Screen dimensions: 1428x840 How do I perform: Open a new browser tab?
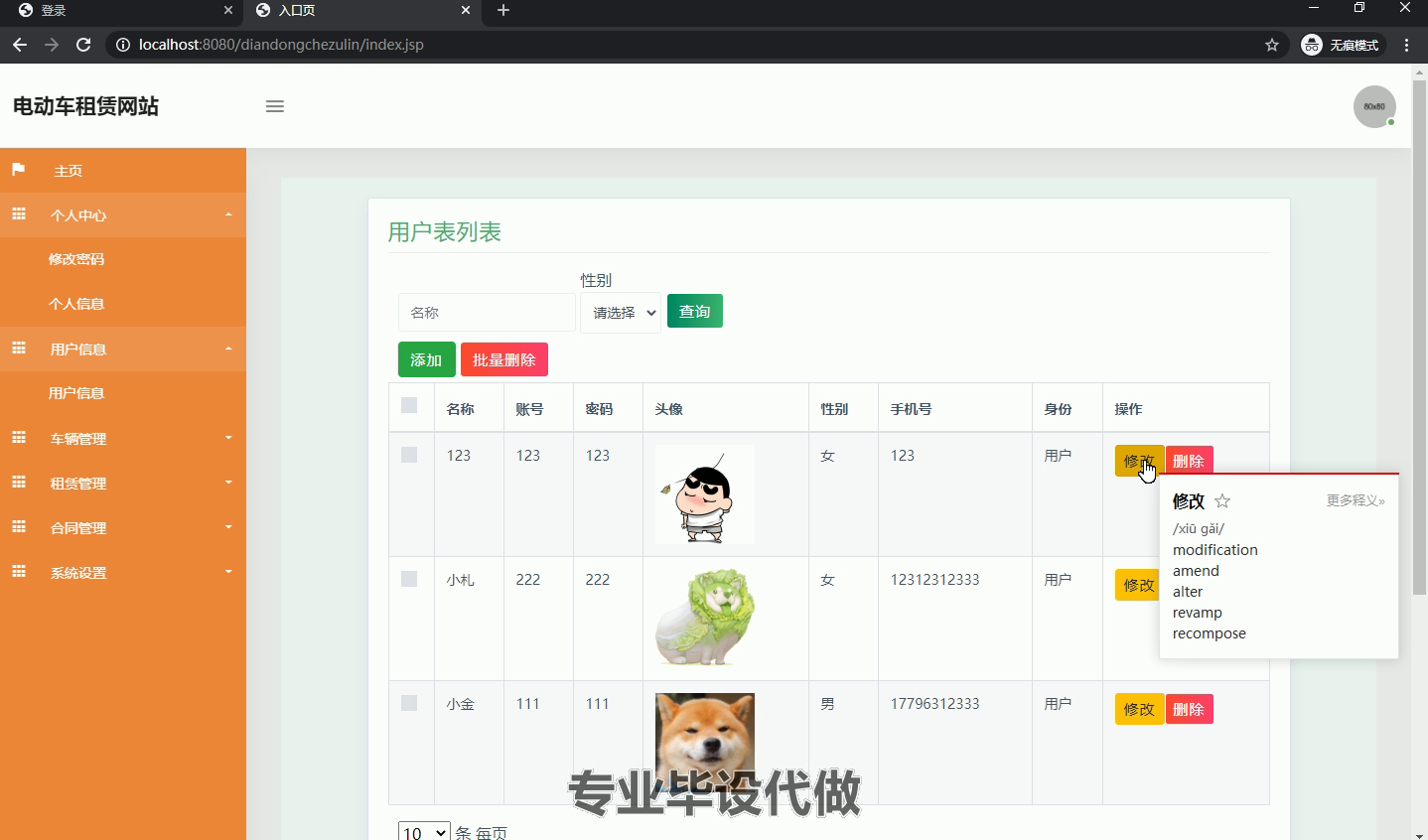(x=503, y=10)
